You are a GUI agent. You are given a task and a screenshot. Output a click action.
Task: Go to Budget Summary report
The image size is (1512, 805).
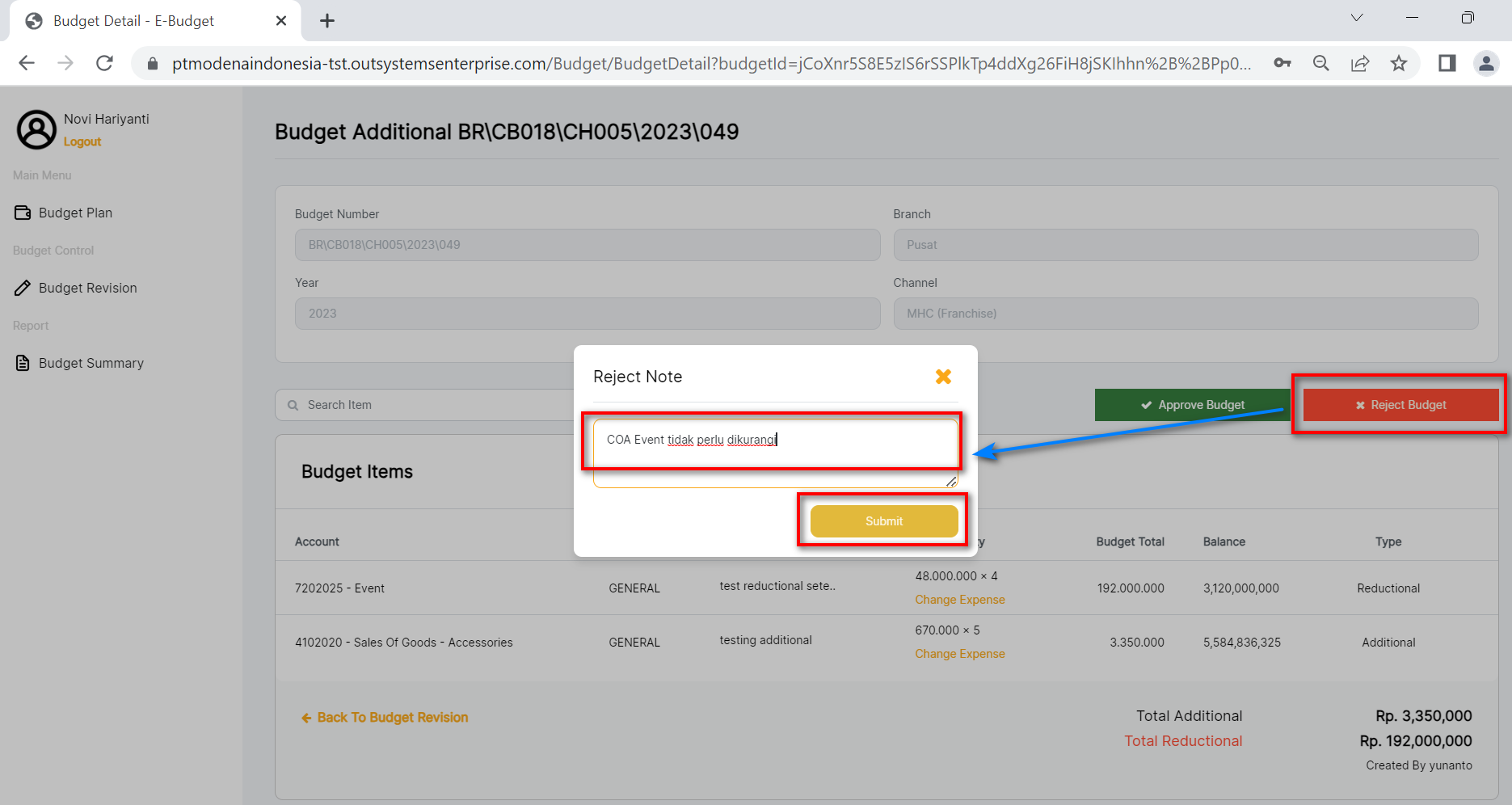click(x=91, y=363)
